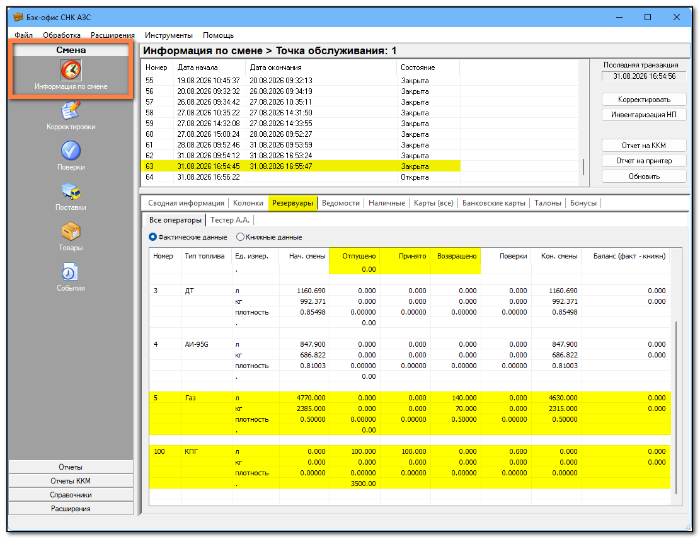Select shift row number 57

click(x=300, y=102)
